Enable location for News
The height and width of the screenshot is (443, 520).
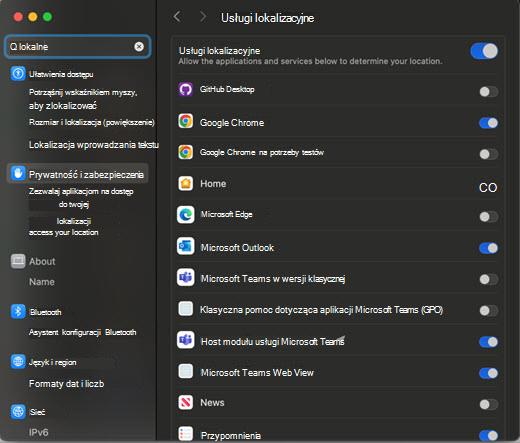click(489, 404)
